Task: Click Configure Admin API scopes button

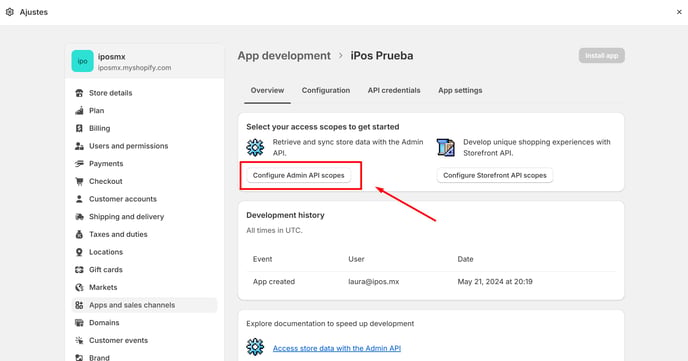Action: tap(298, 175)
